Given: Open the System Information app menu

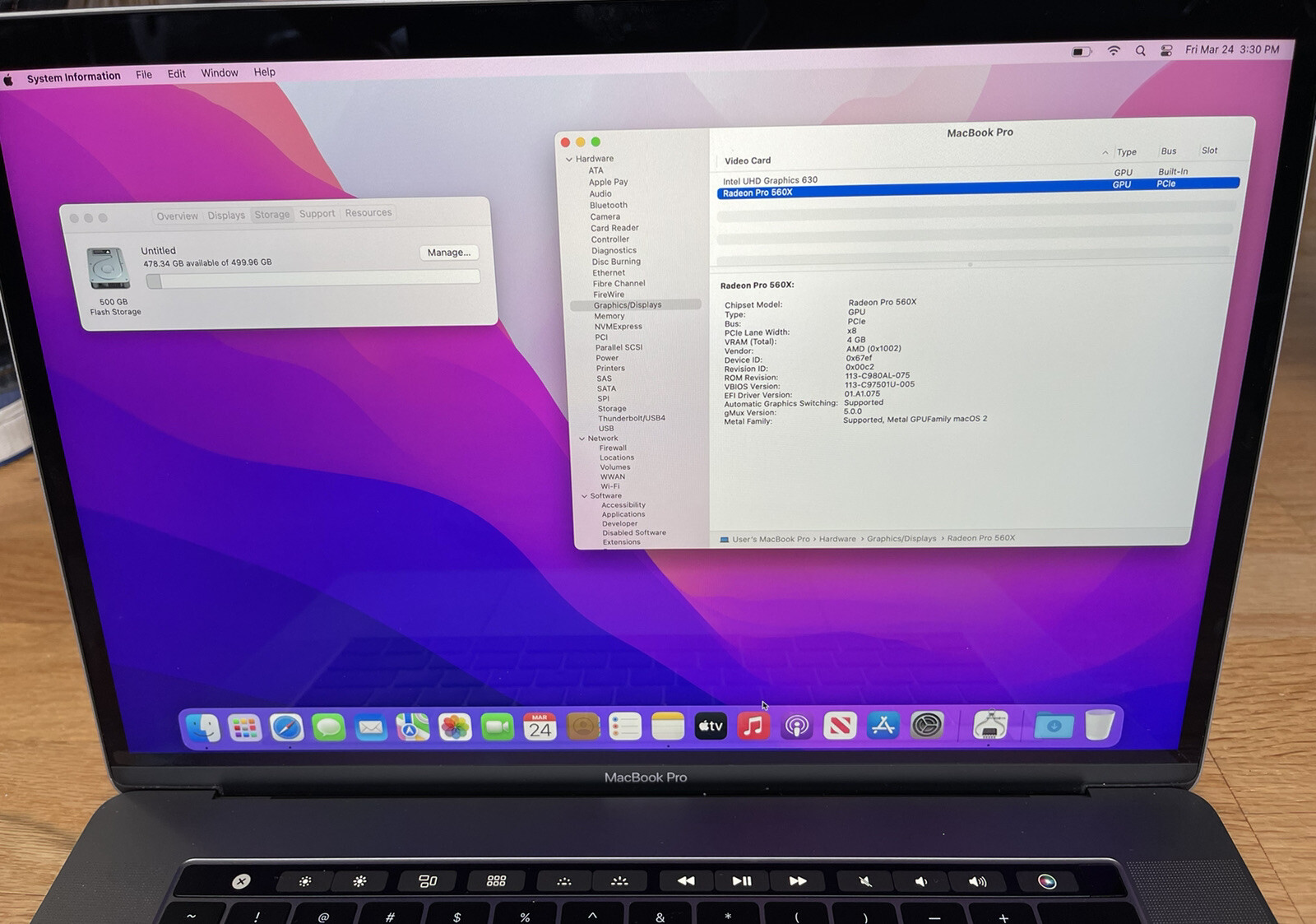Looking at the screenshot, I should 73,77.
